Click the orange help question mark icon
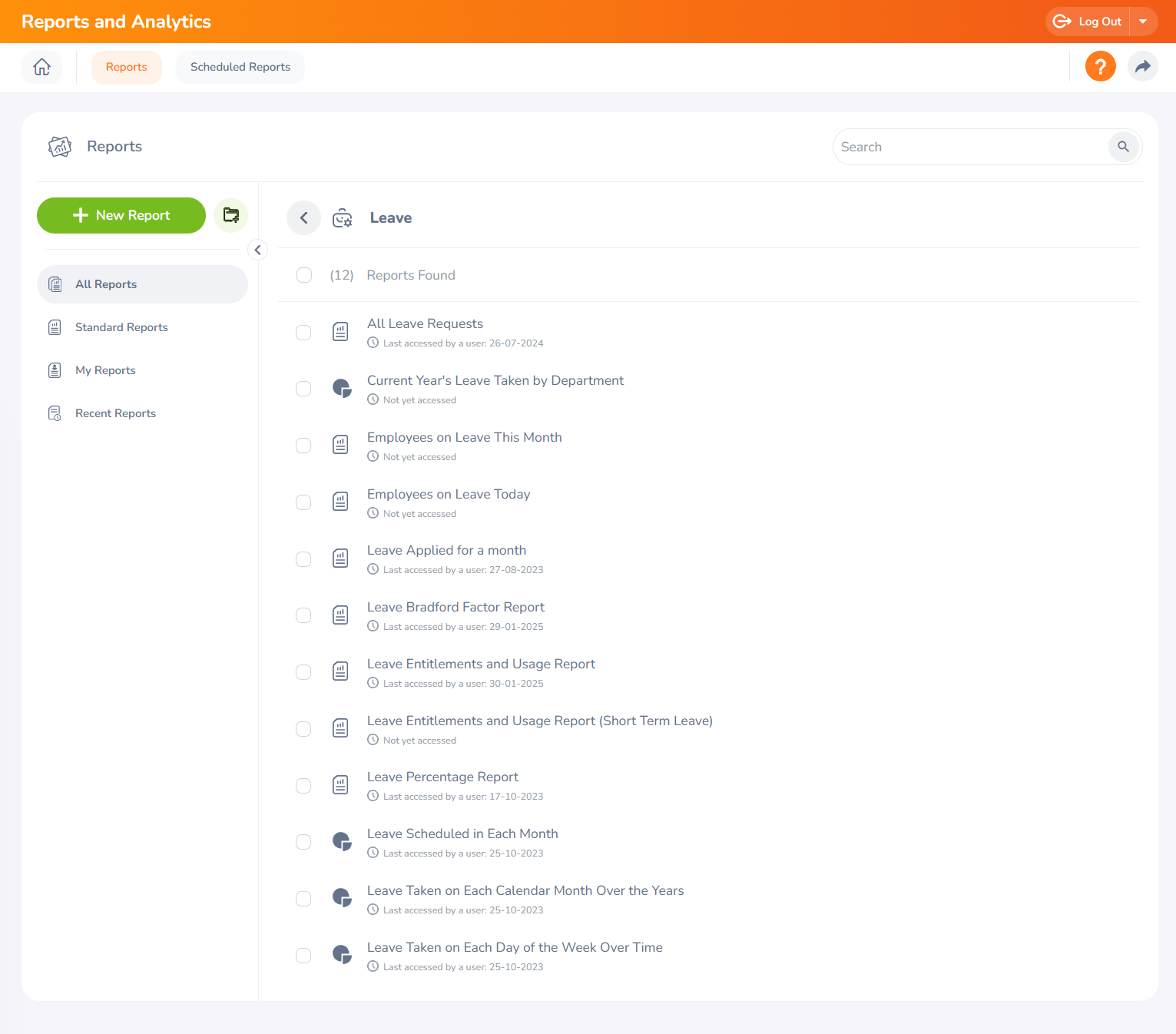The width and height of the screenshot is (1176, 1034). click(x=1100, y=66)
